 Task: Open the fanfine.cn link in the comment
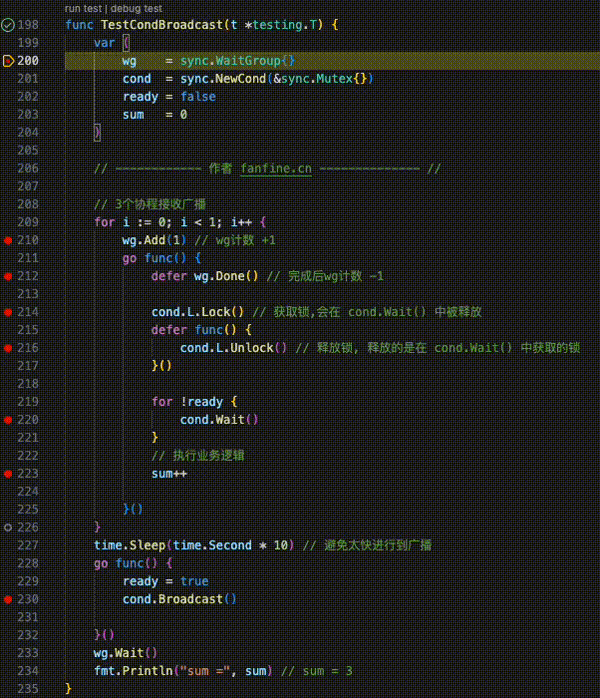tap(275, 168)
